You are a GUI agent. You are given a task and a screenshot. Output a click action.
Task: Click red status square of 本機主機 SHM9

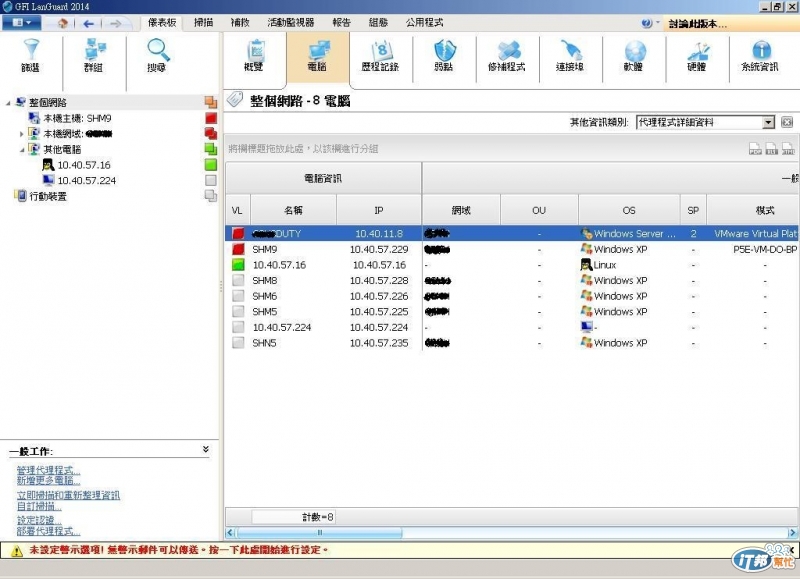pyautogui.click(x=211, y=118)
